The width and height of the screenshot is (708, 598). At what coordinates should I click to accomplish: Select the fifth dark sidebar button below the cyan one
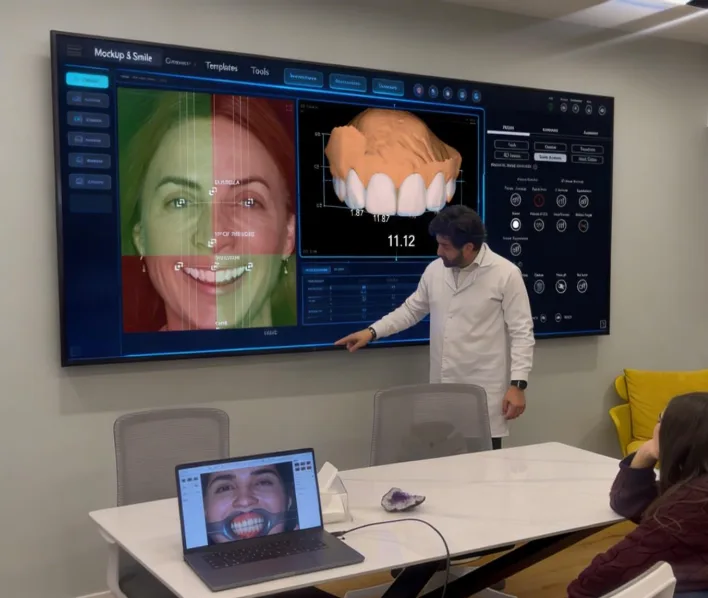pos(90,181)
